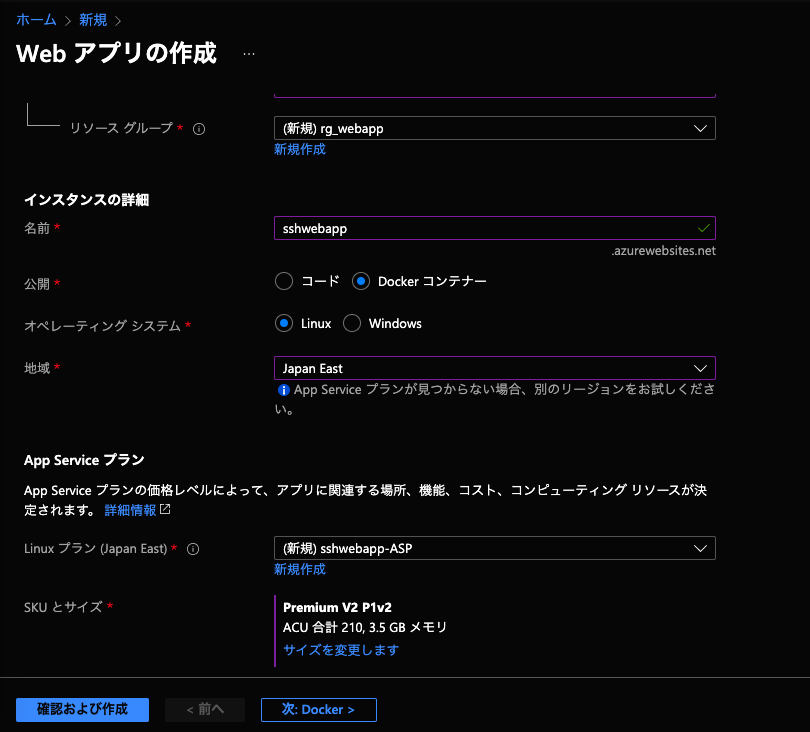The height and width of the screenshot is (732, 810).
Task: Open the ellipsis menu beside Web アプリの作成
Action: coord(247,56)
